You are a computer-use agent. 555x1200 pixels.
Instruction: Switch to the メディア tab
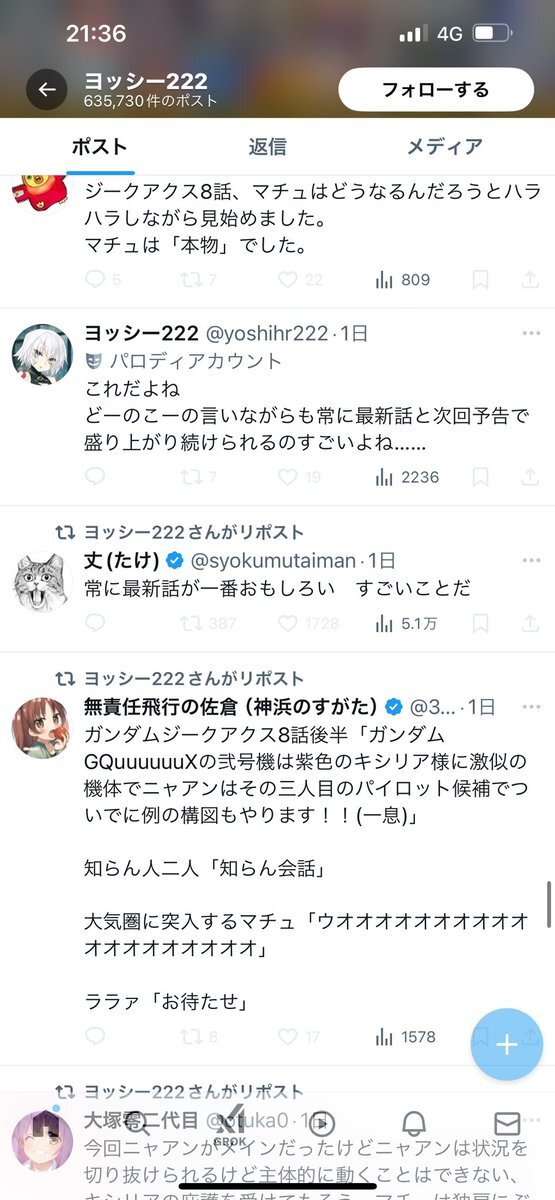(445, 147)
